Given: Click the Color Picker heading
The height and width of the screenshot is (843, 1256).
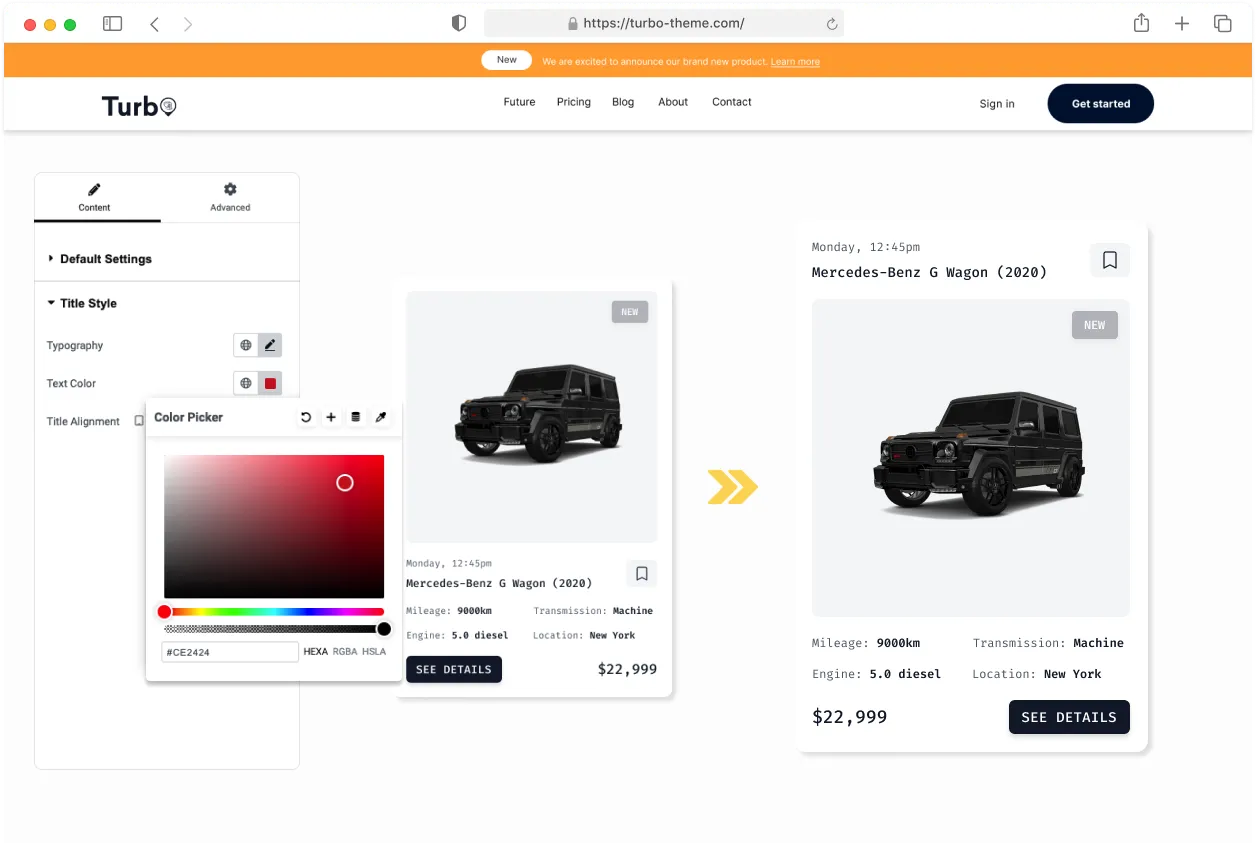Looking at the screenshot, I should click(188, 417).
